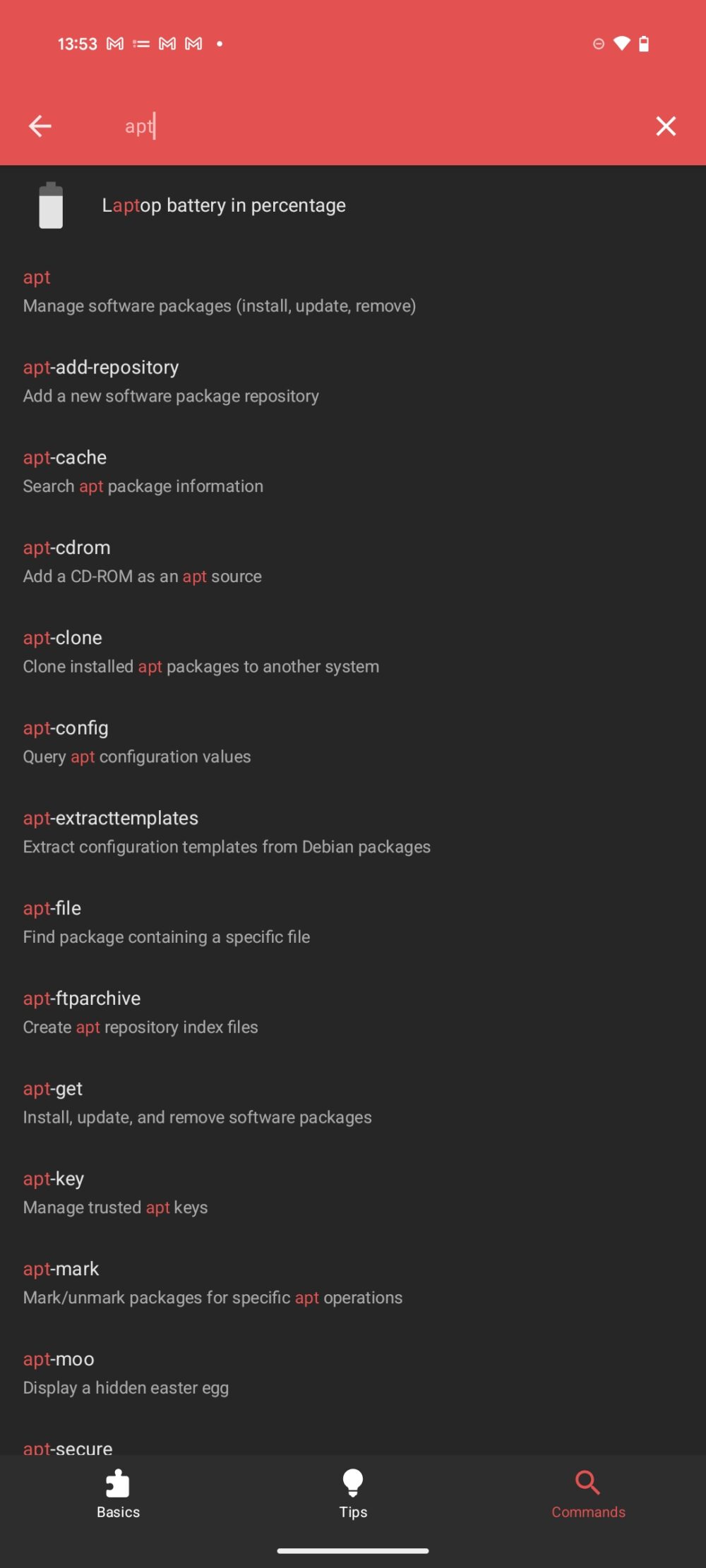Viewport: 706px width, 1568px height.
Task: Select the apt-add-repository entry
Action: pos(171,381)
